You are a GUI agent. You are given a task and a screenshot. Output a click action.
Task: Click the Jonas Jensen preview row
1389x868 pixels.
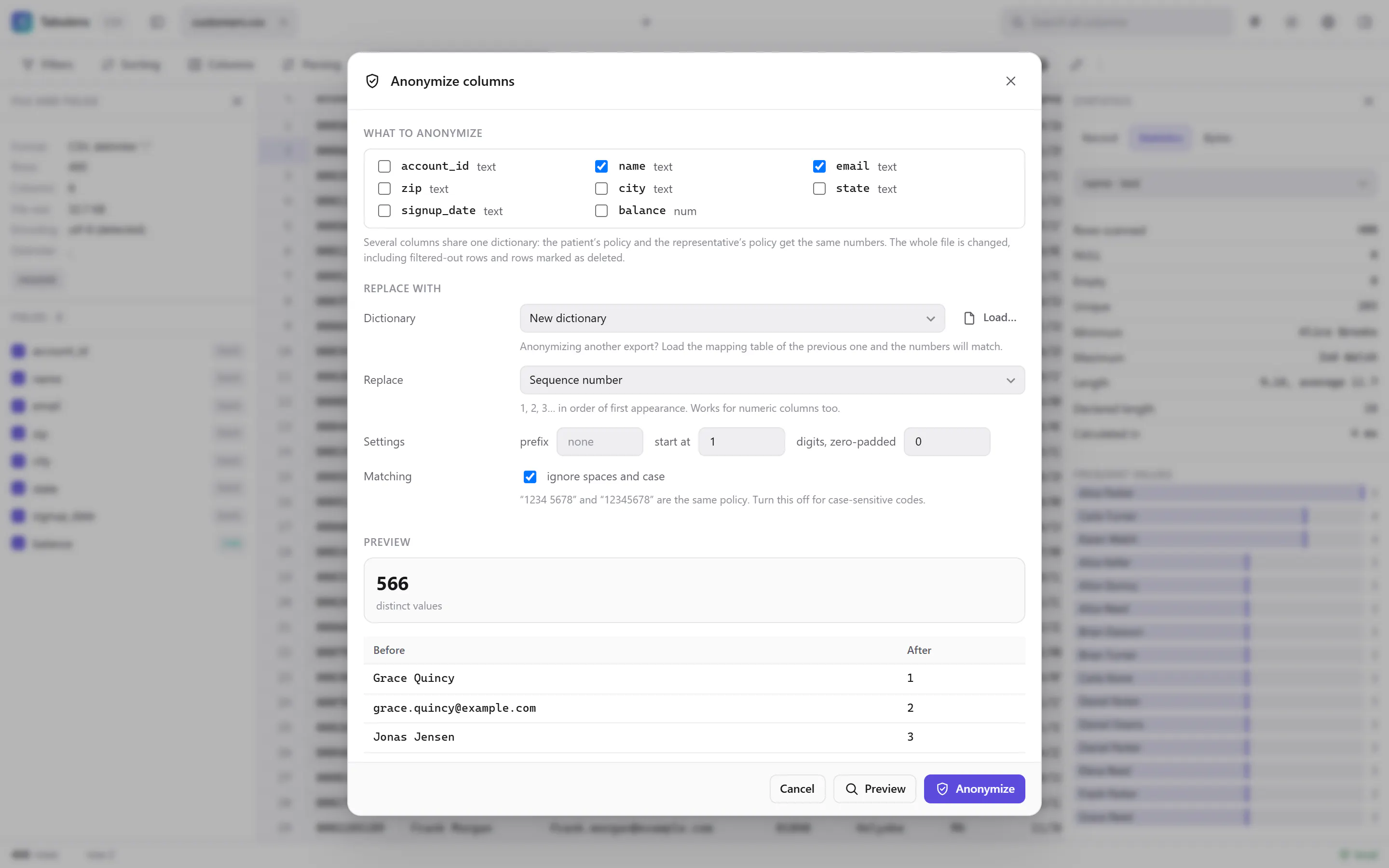[x=694, y=737]
